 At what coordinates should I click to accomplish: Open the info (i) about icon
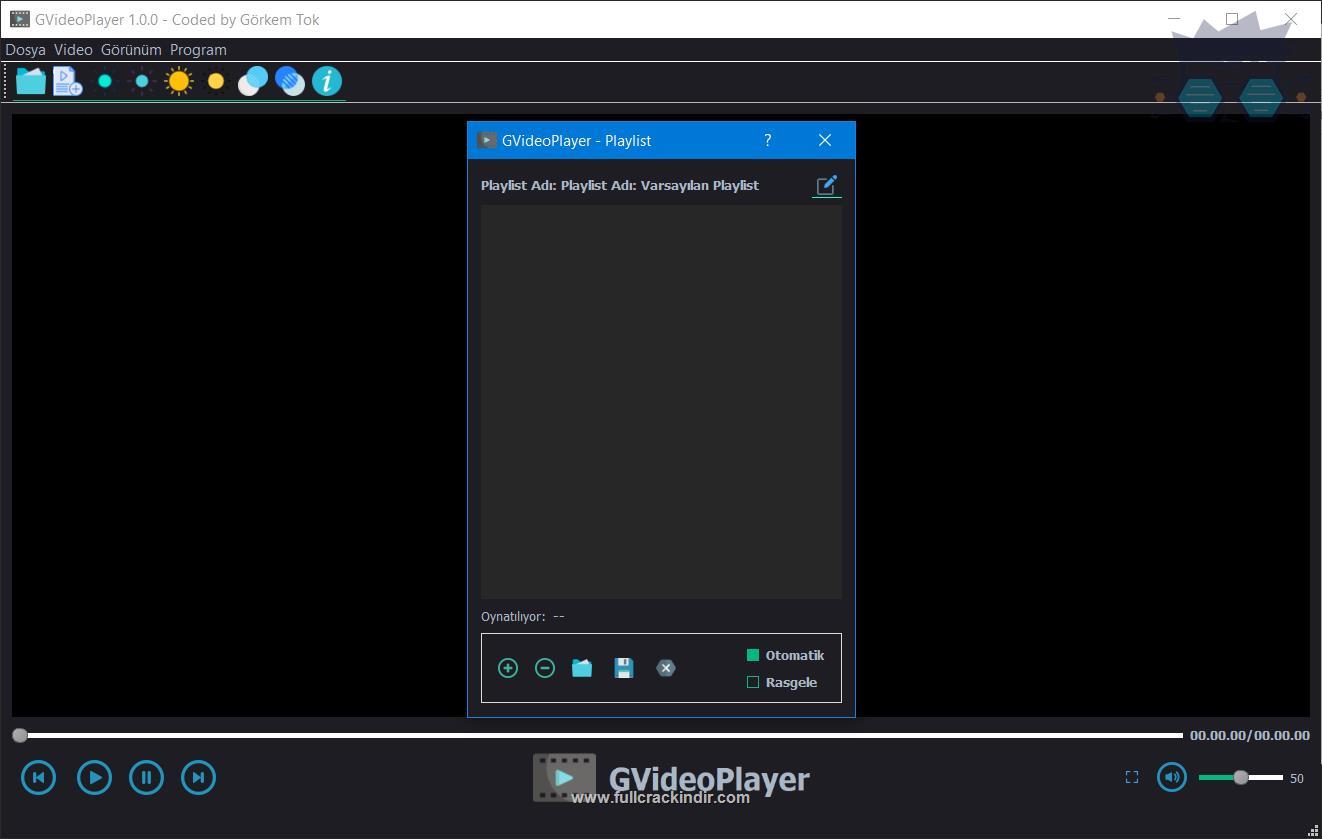pyautogui.click(x=327, y=81)
